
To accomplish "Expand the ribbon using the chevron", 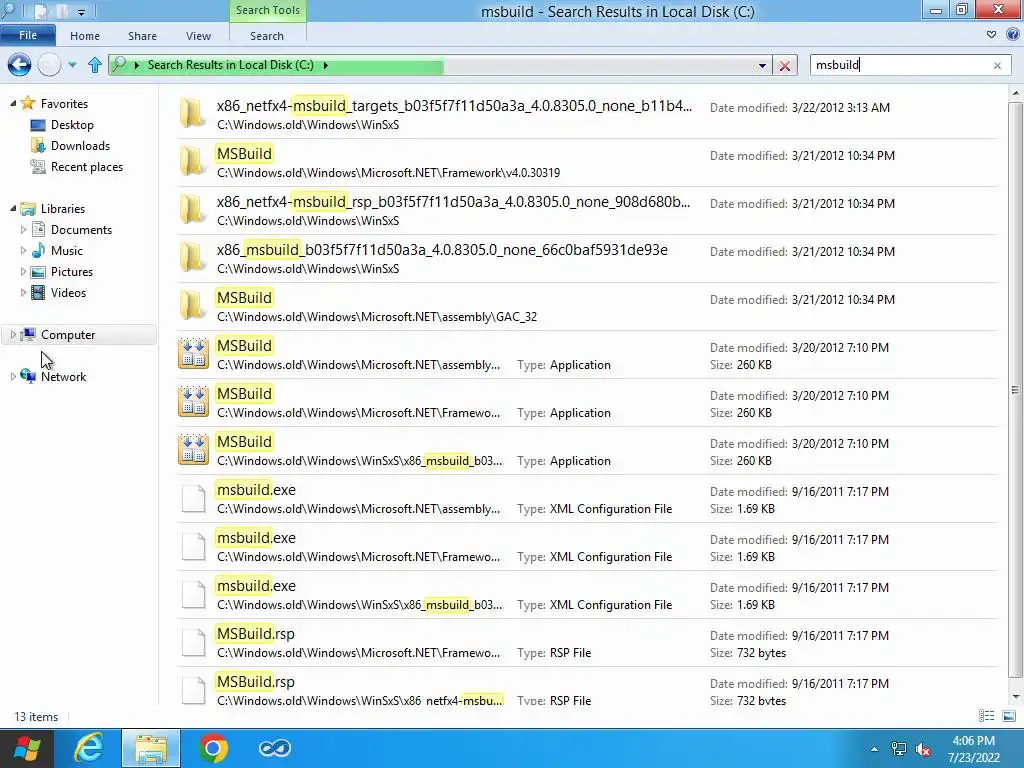I will [x=991, y=35].
